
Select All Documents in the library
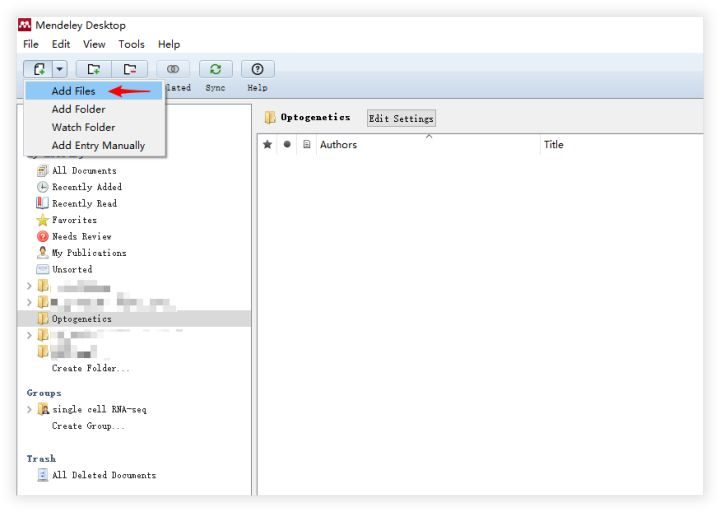84,171
